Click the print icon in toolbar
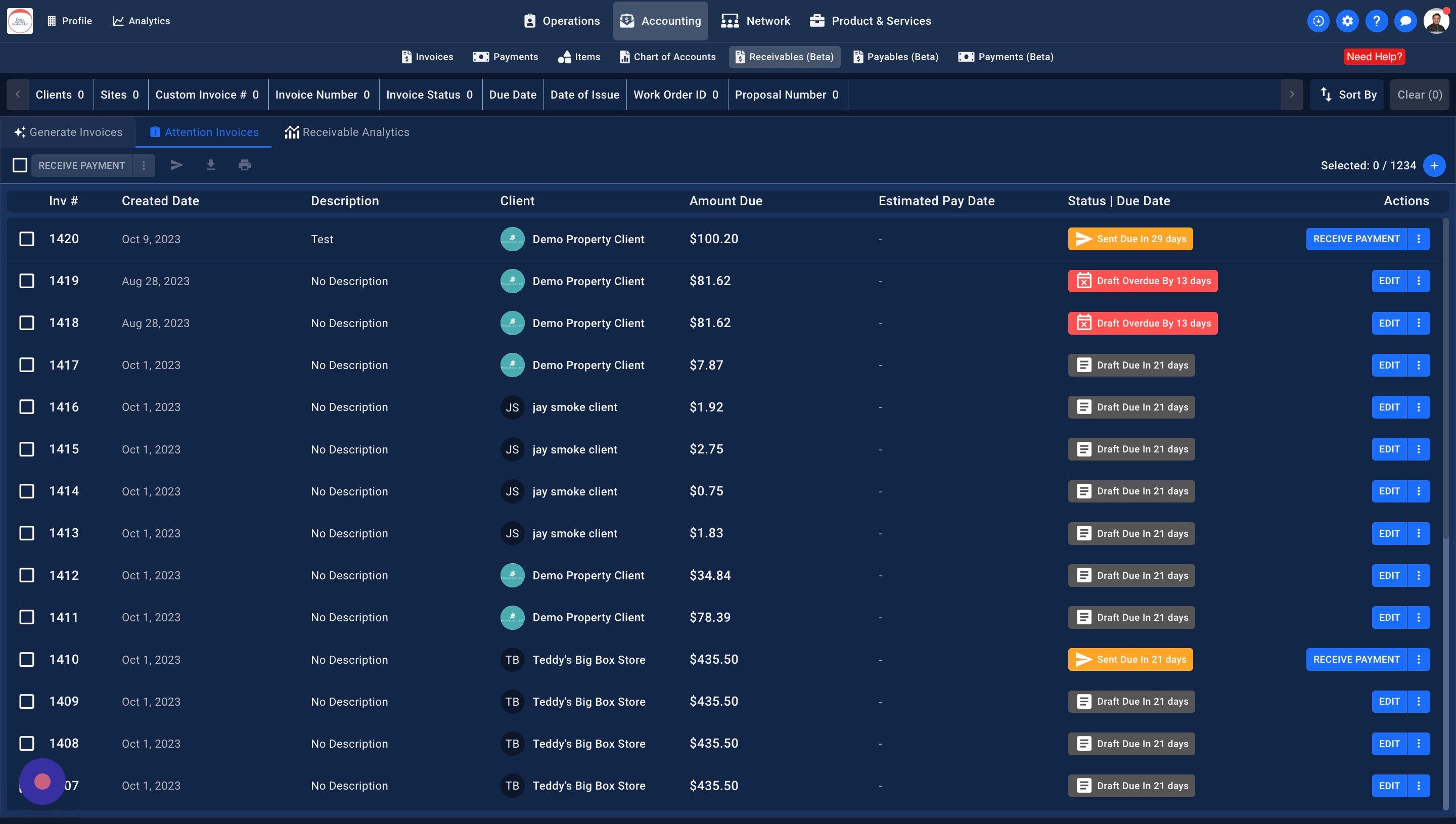 tap(245, 165)
